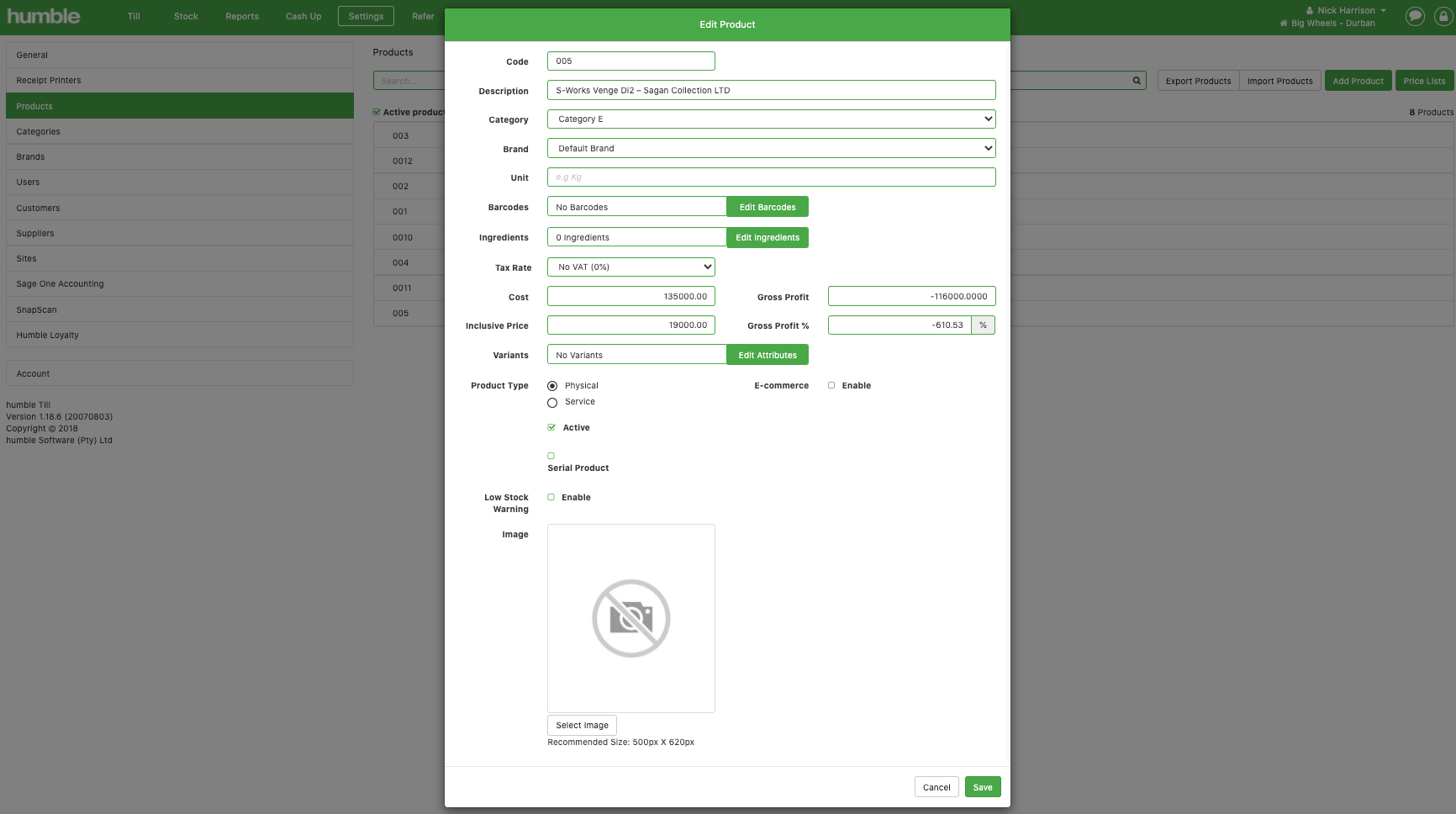The height and width of the screenshot is (814, 1456).
Task: Open SnapScan in sidebar
Action: (180, 309)
